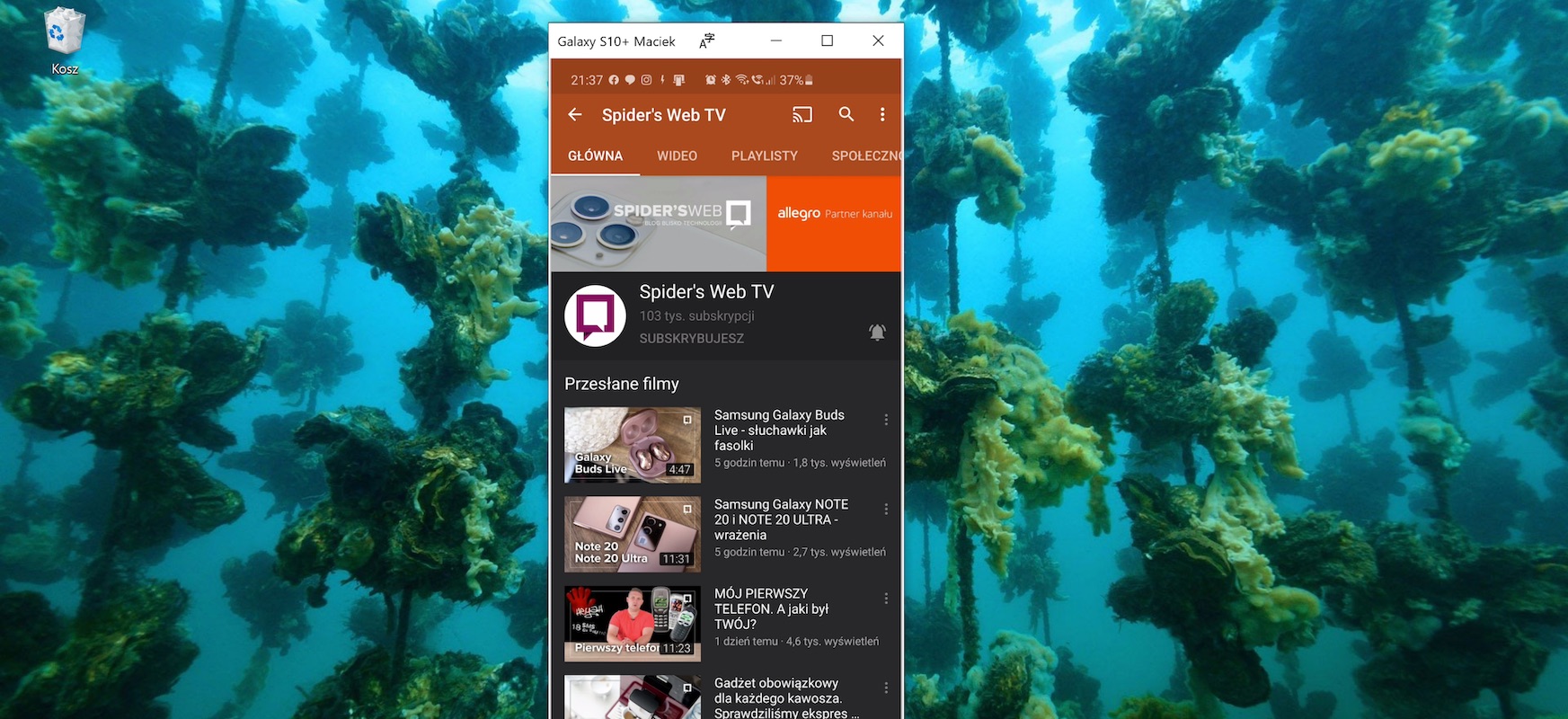
Task: Click the Spider's Web TV channel name
Action: tap(706, 292)
